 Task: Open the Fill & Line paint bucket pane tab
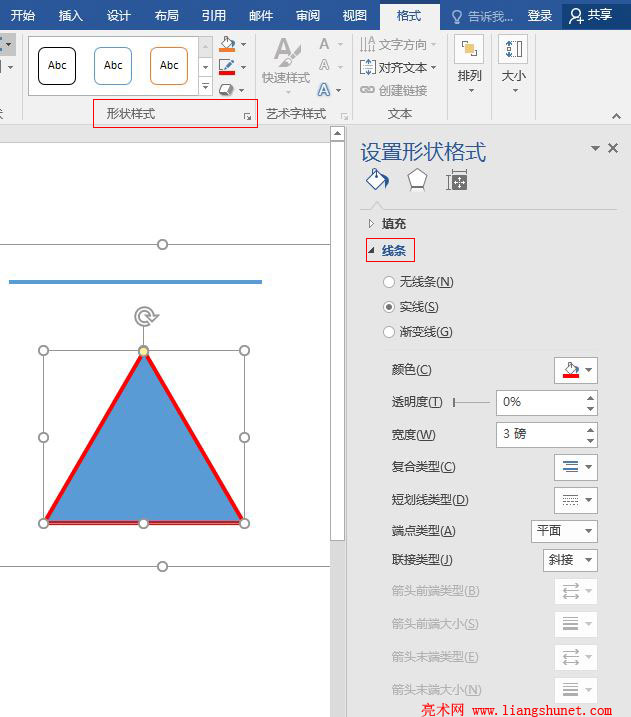point(377,180)
